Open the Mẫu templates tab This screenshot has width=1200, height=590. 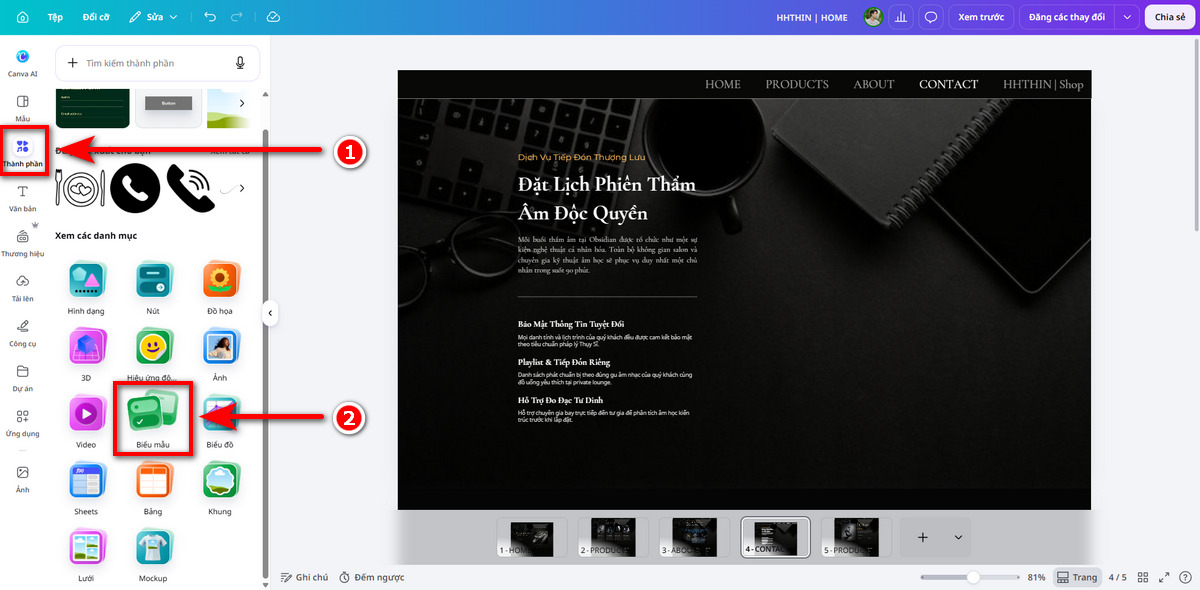click(23, 108)
